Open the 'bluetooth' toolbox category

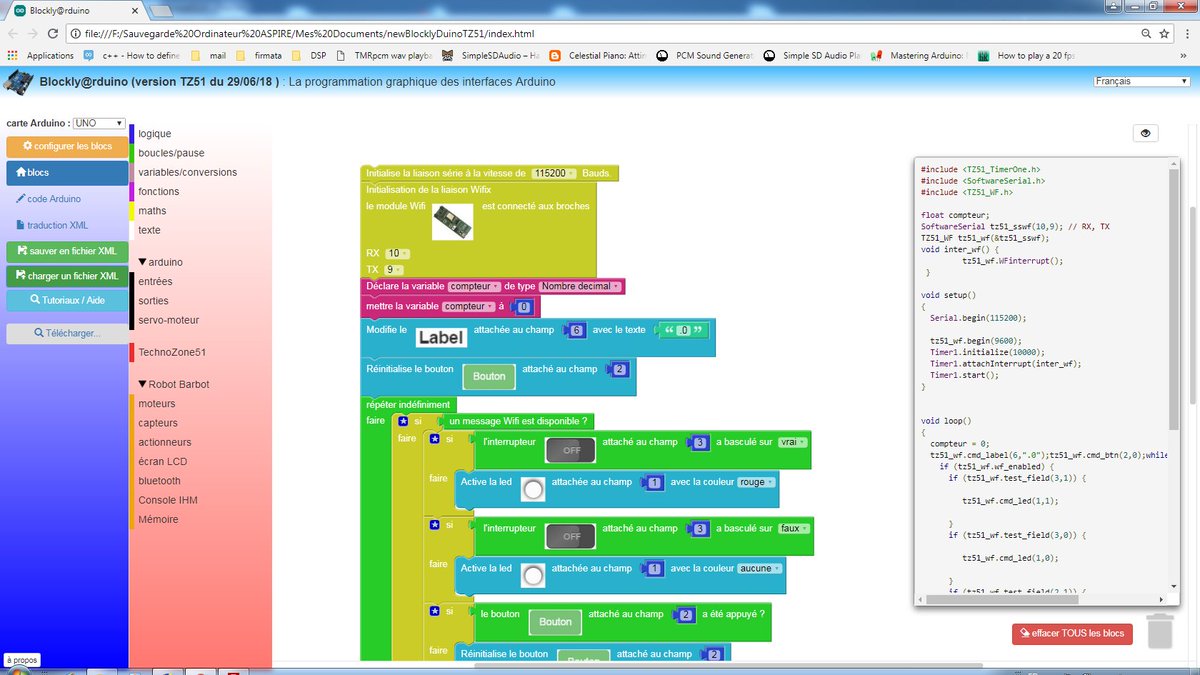(159, 480)
